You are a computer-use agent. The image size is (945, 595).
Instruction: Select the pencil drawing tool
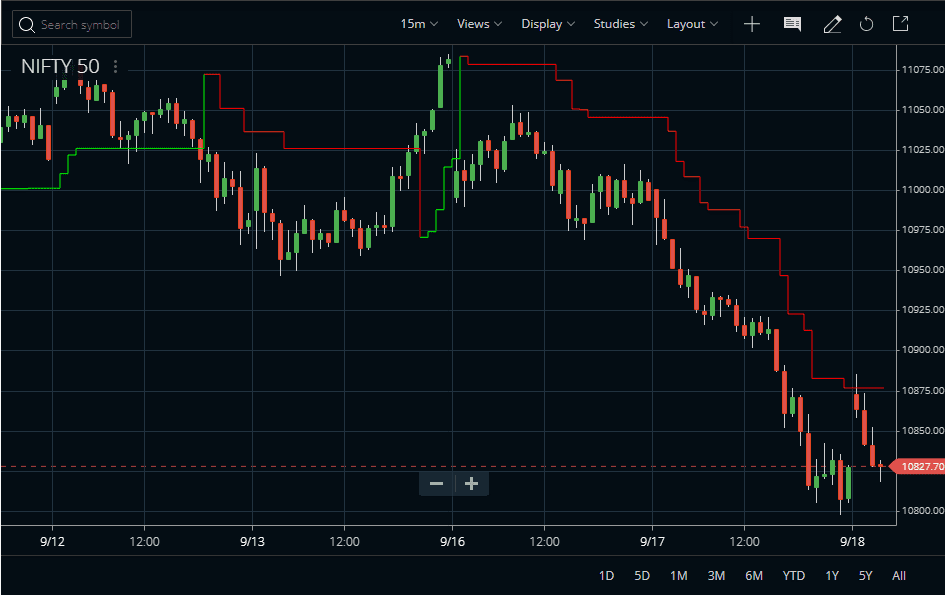click(x=832, y=24)
